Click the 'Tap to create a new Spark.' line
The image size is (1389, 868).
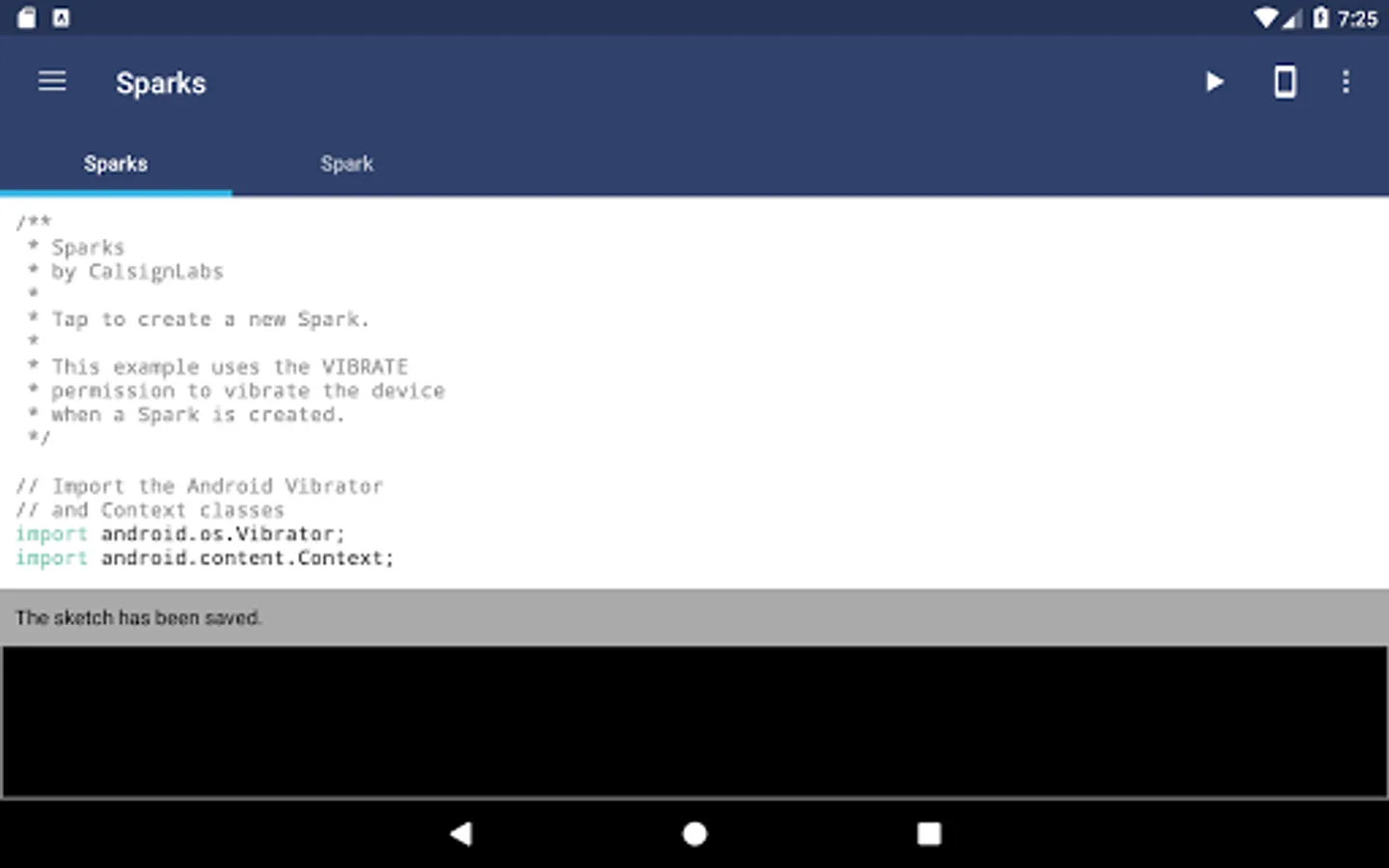(x=198, y=319)
